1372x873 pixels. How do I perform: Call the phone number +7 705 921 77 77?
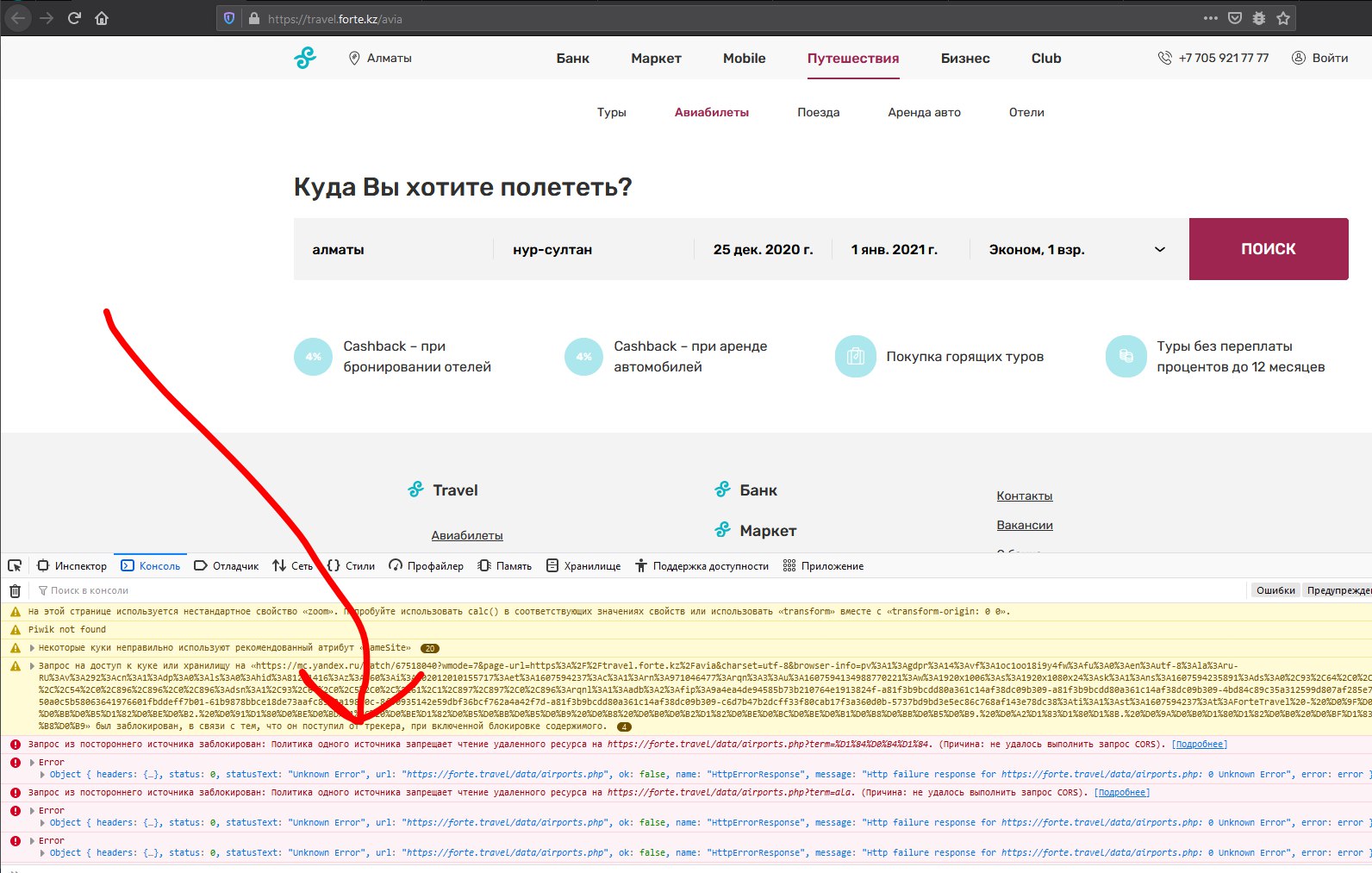[x=1213, y=58]
